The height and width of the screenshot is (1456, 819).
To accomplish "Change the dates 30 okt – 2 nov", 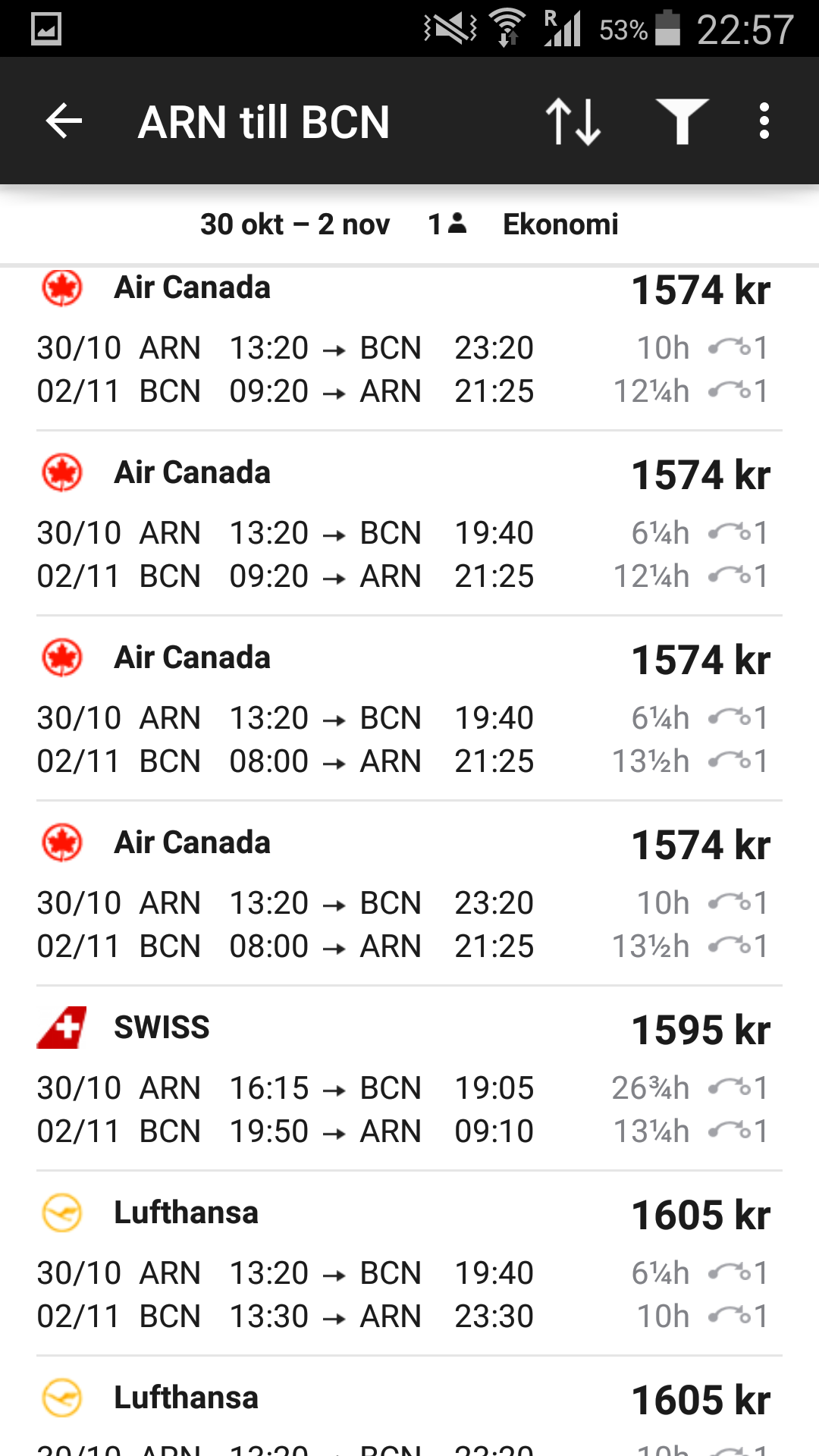I will tap(295, 224).
